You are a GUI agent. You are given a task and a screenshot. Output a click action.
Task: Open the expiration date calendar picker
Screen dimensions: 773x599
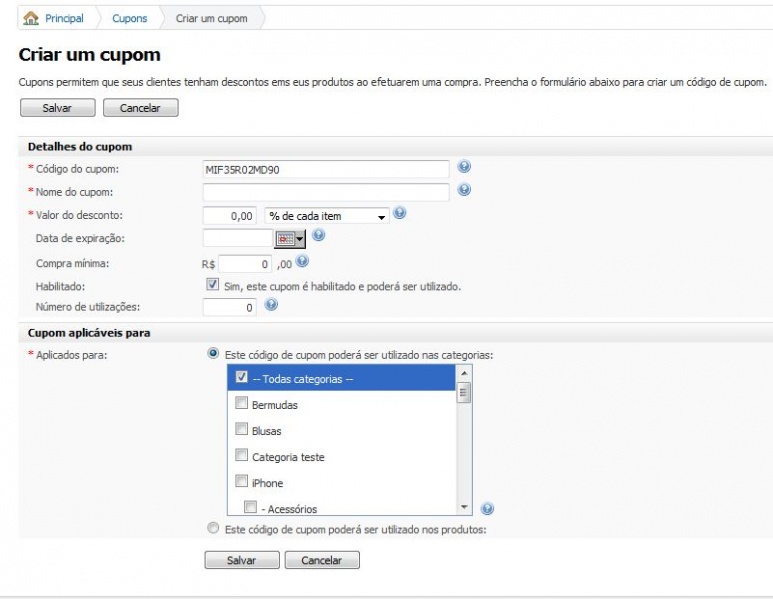tap(290, 239)
